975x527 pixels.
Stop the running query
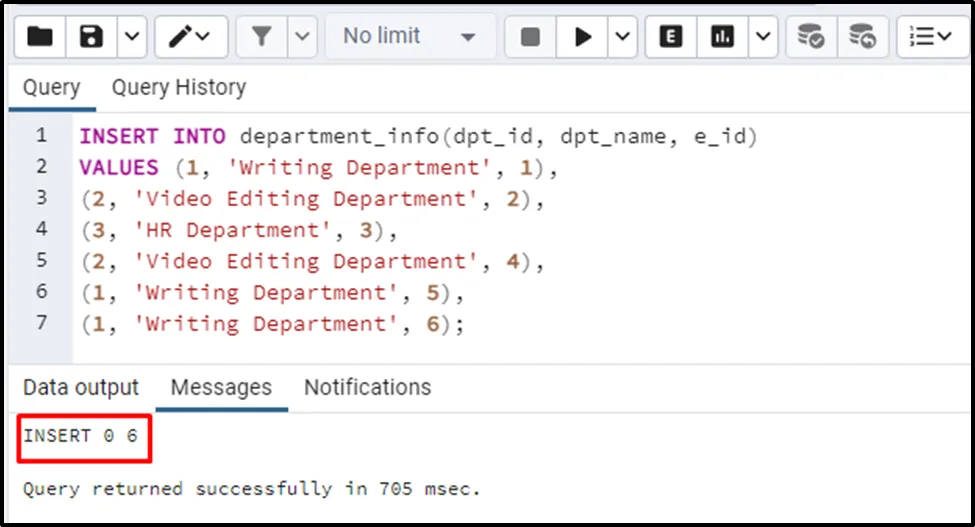point(530,37)
